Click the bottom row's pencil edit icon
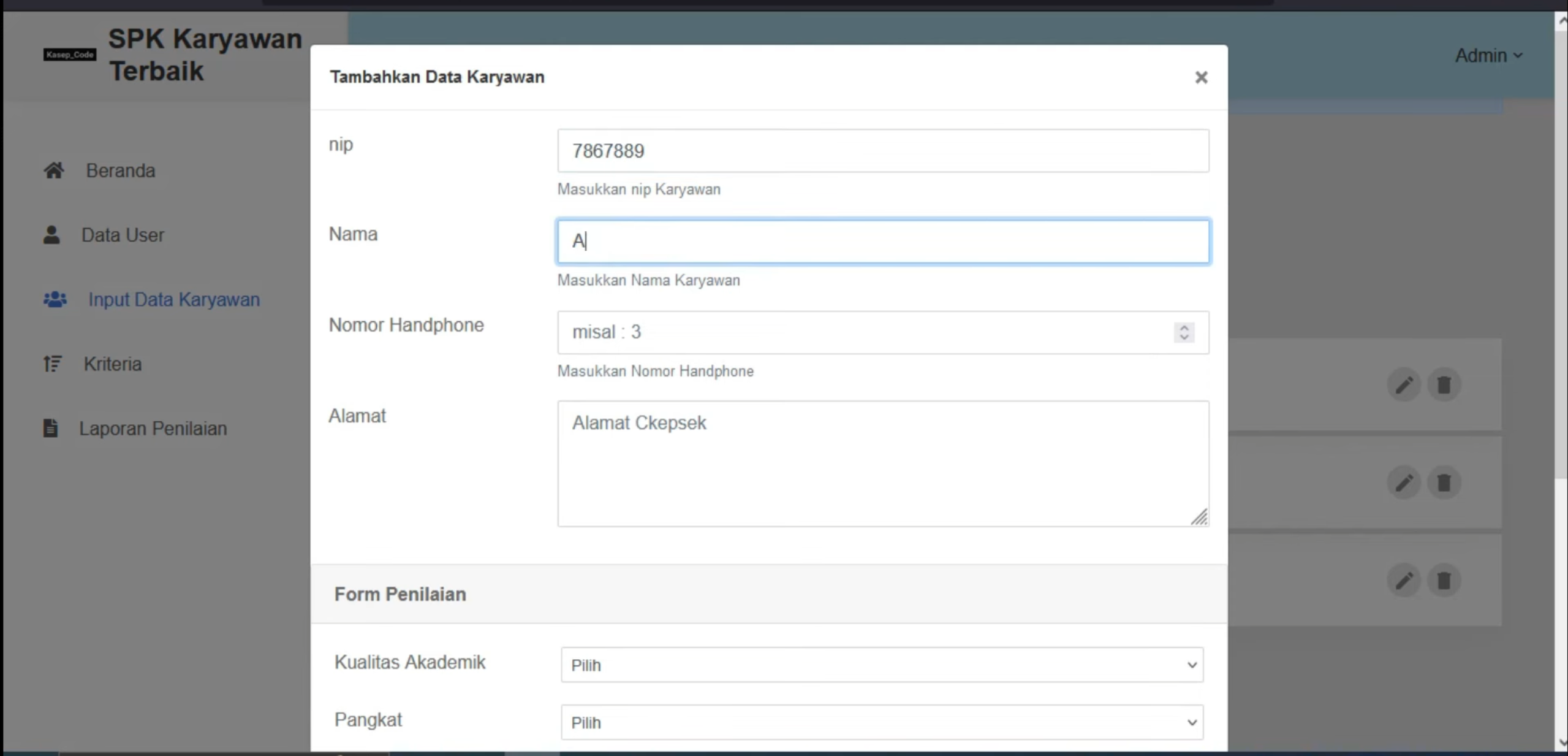This screenshot has height=756, width=1568. coord(1404,581)
